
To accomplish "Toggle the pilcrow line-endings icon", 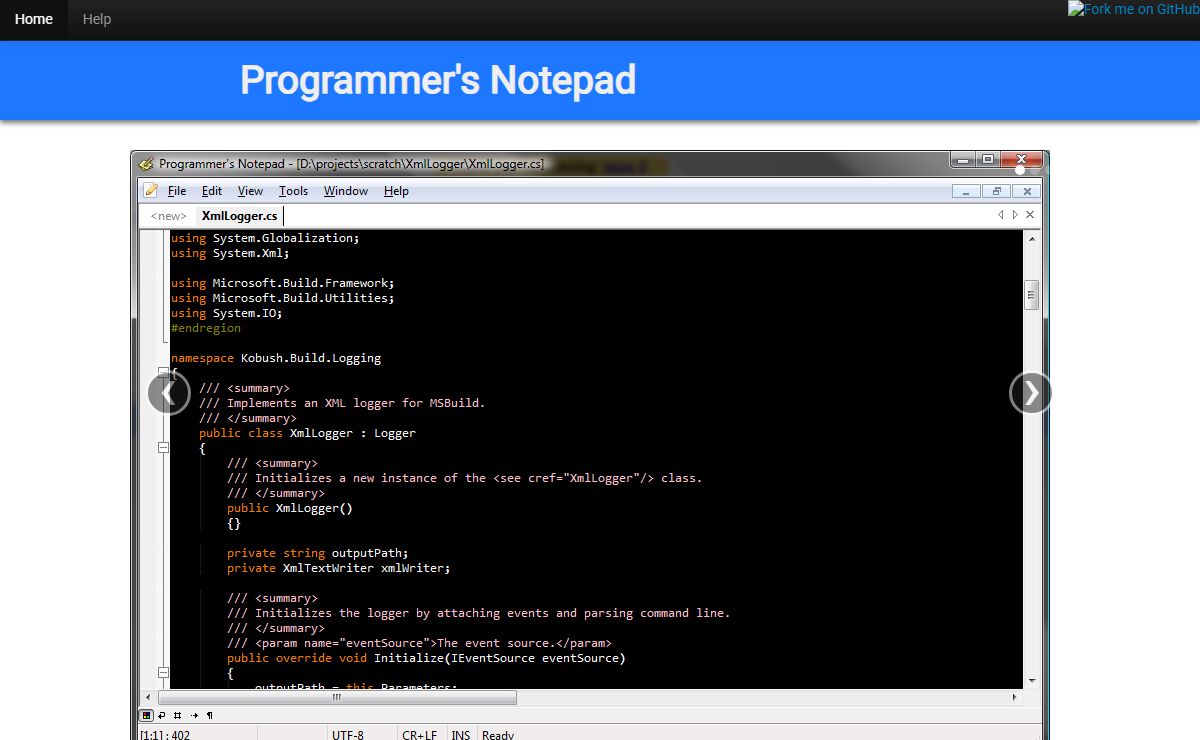I will 209,715.
